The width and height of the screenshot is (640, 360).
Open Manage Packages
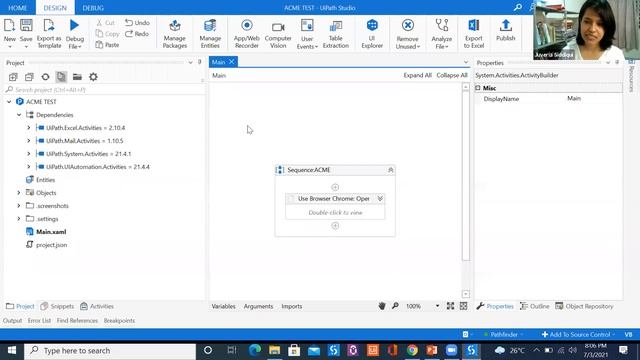pos(175,34)
